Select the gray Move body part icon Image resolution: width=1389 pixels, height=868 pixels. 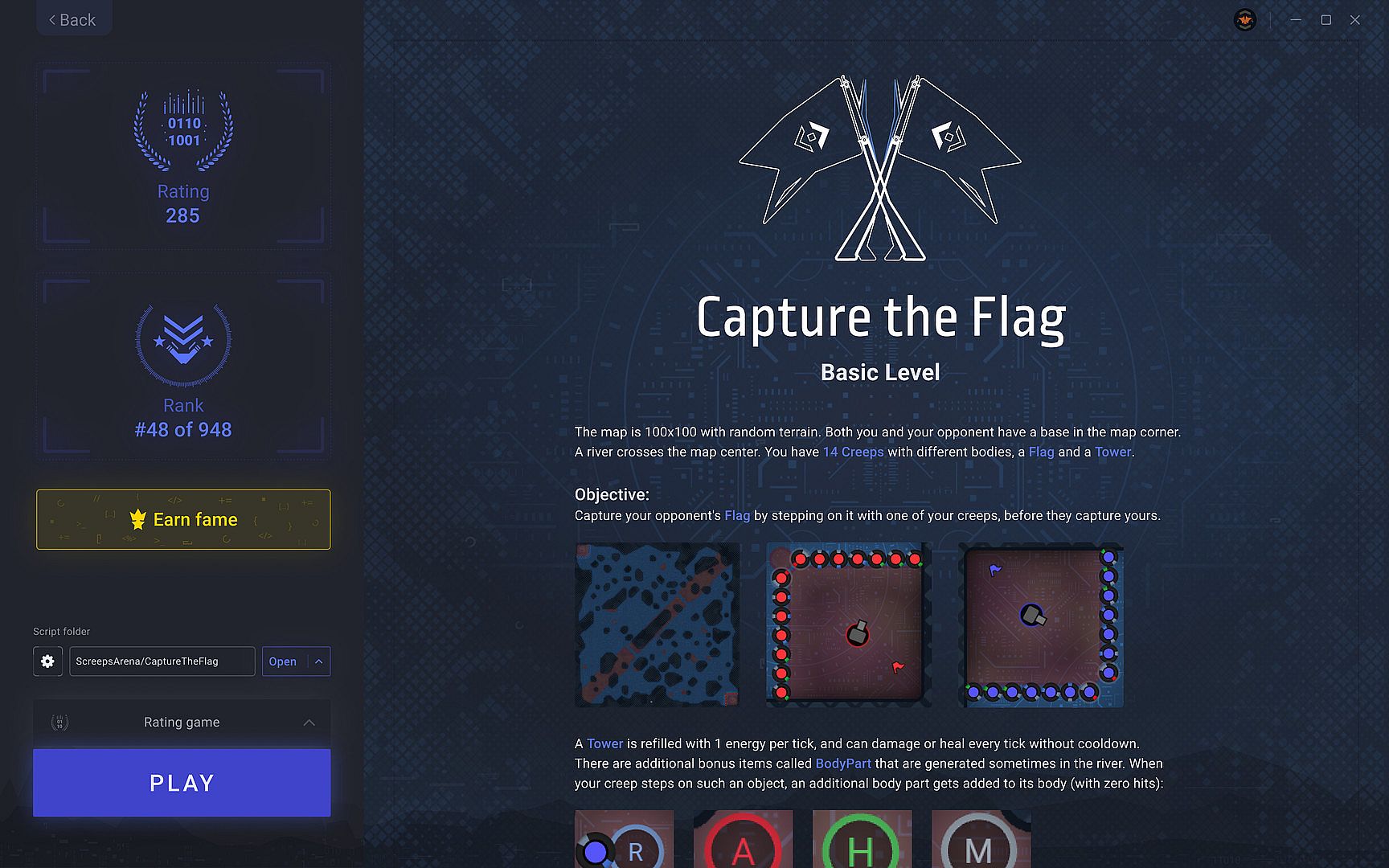981,839
